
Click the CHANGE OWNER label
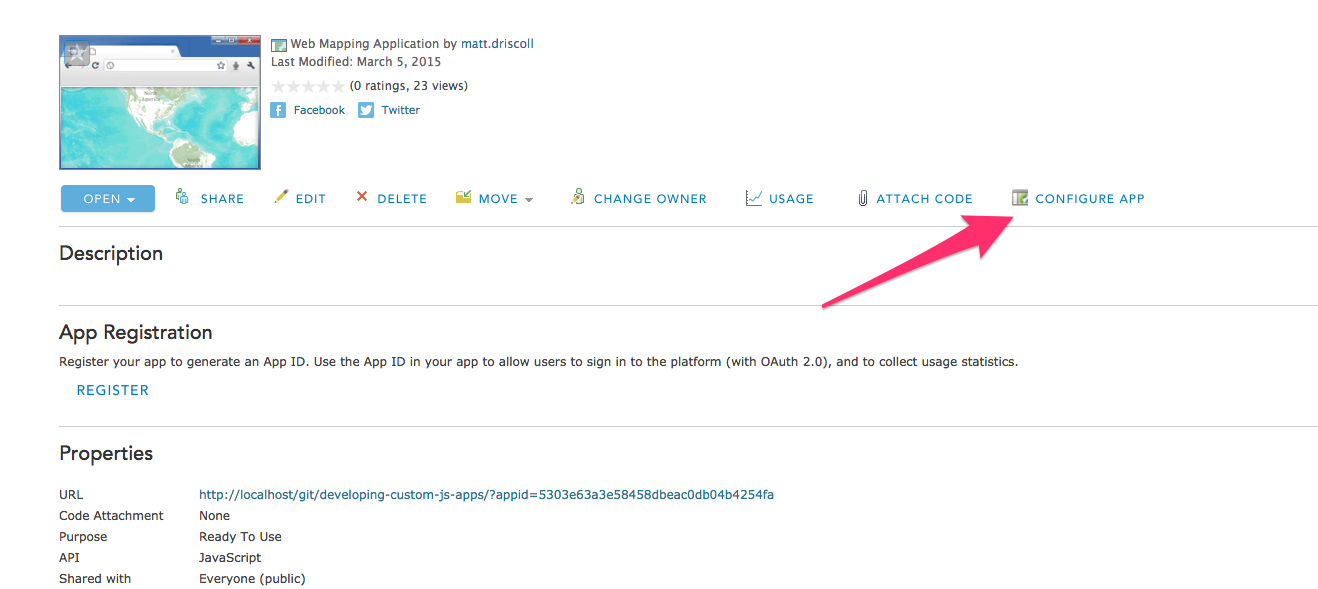pos(650,199)
